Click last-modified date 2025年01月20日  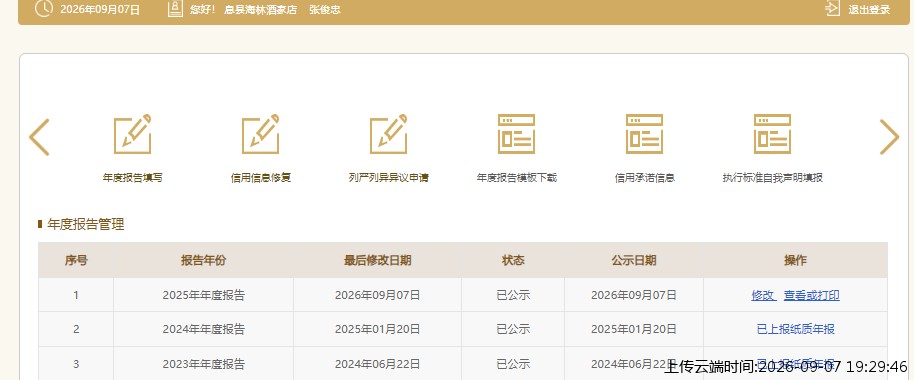click(x=377, y=329)
